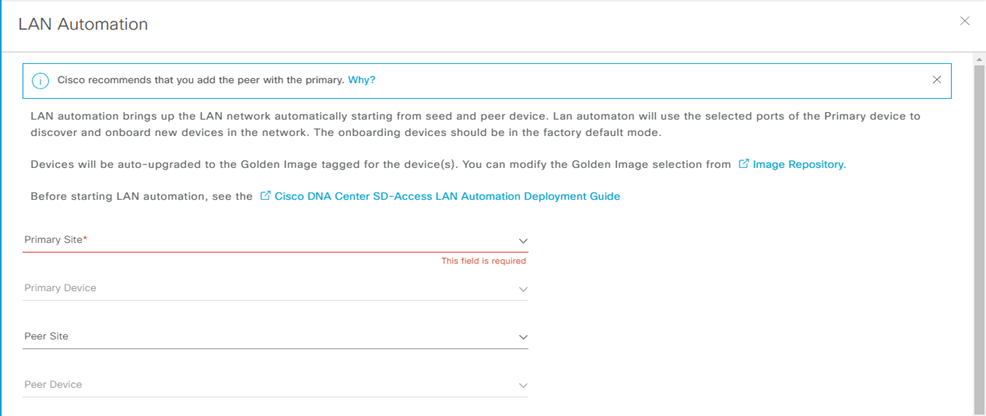Expand the Peer Site chevron arrow
Screen dimensions: 986x416
522,337
